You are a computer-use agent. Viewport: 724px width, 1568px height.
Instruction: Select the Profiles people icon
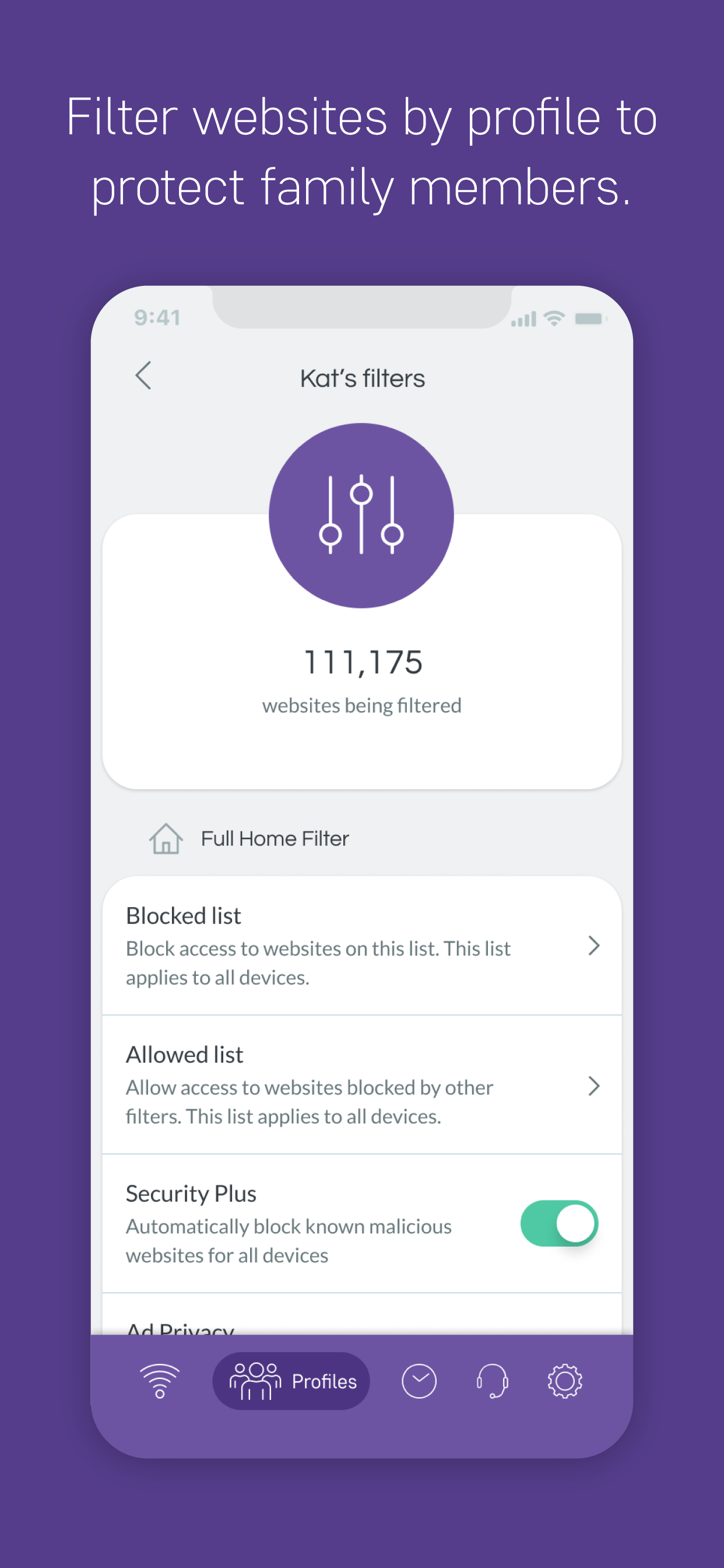pyautogui.click(x=255, y=1381)
